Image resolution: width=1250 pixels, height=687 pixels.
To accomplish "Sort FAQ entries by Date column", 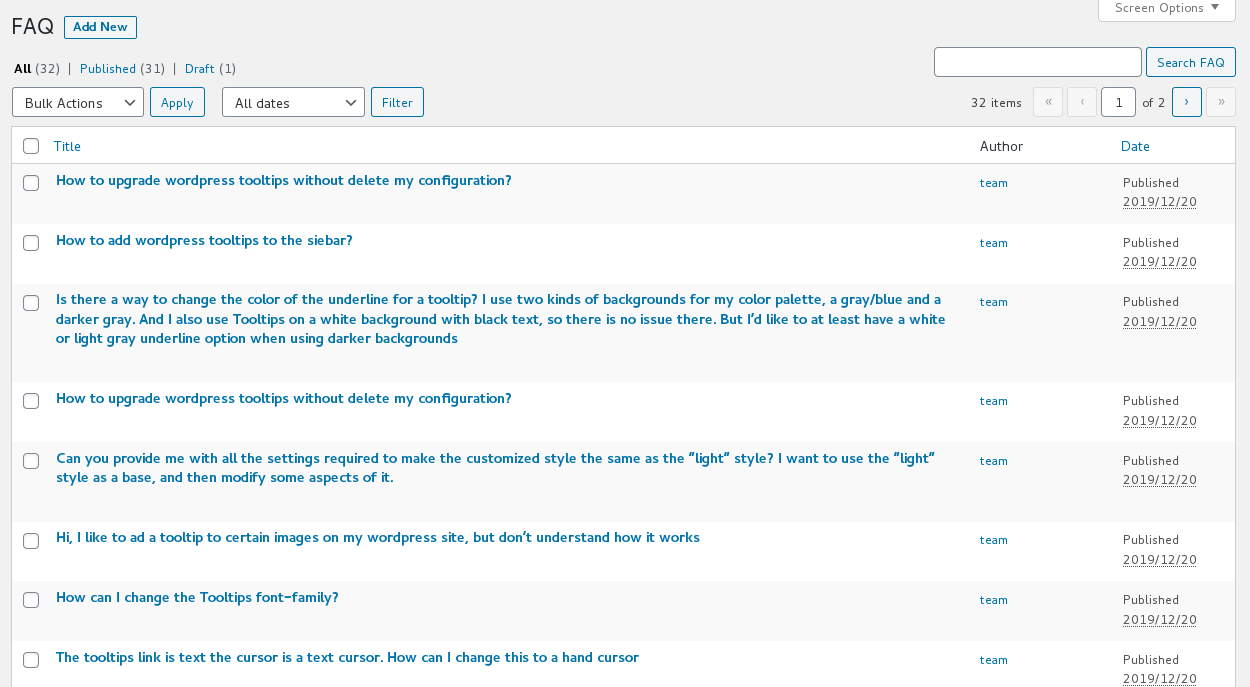I will (1135, 146).
